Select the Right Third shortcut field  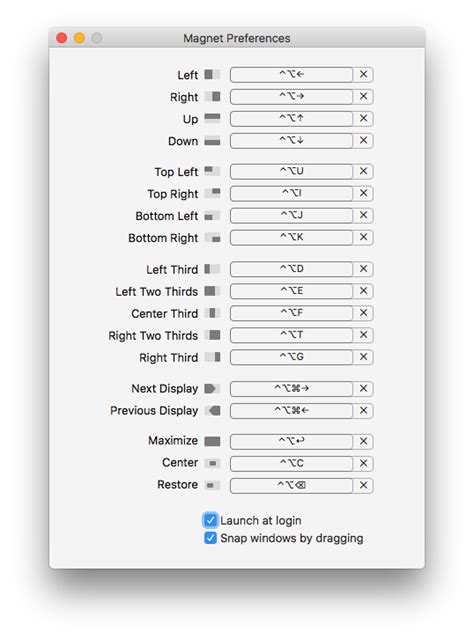pyautogui.click(x=291, y=357)
